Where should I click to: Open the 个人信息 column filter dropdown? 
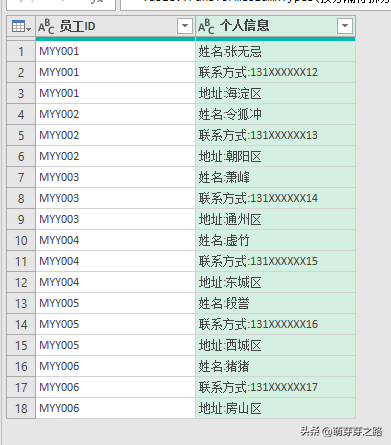pos(345,26)
